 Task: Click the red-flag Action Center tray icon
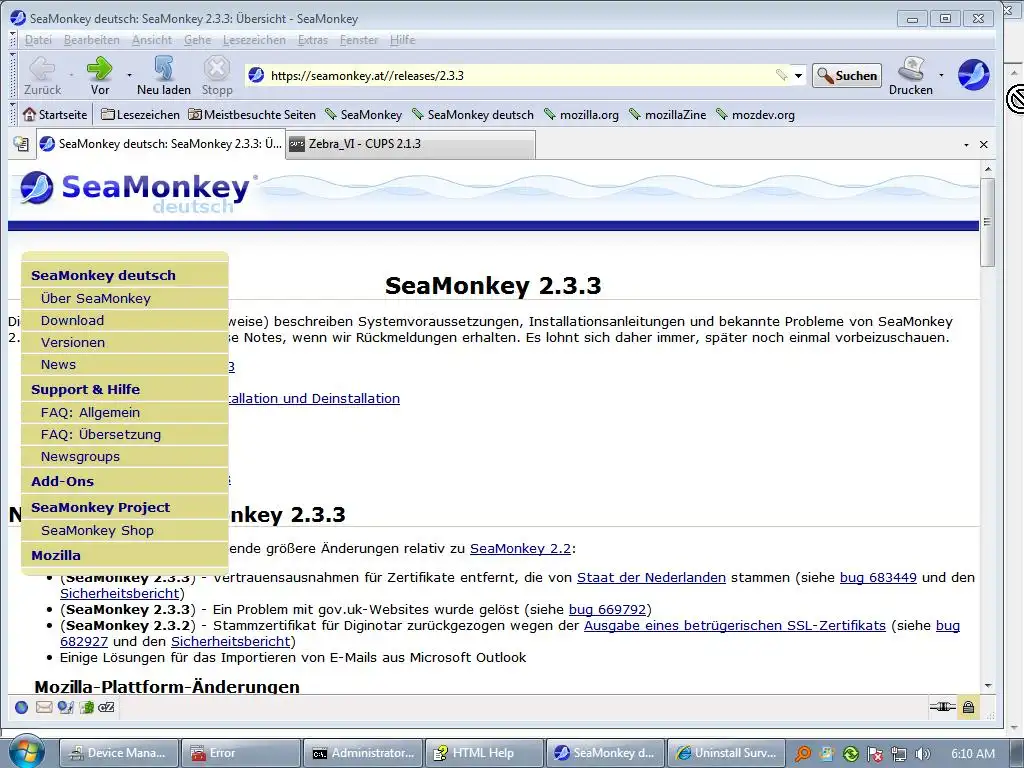click(874, 754)
